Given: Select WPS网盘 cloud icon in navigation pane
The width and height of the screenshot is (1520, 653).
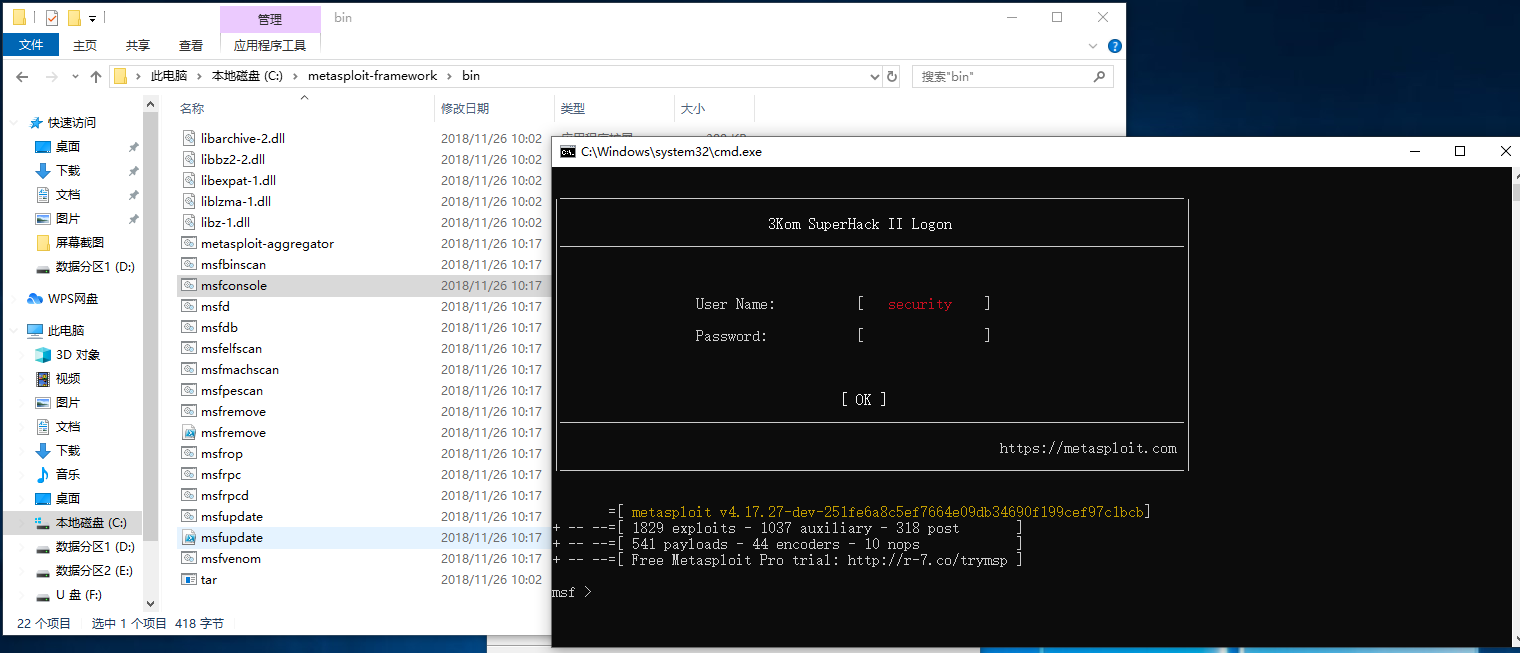Looking at the screenshot, I should (x=36, y=299).
